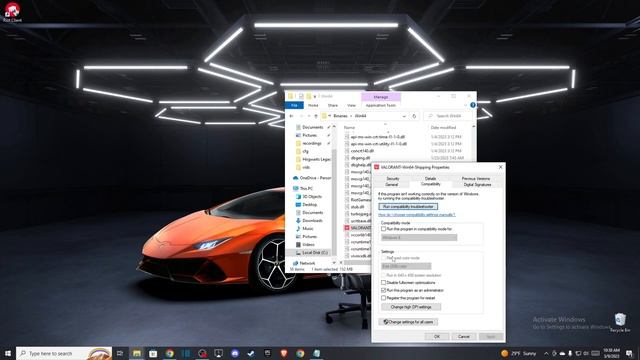Open the Share ribbon tab
The image size is (640, 360).
(x=333, y=105)
